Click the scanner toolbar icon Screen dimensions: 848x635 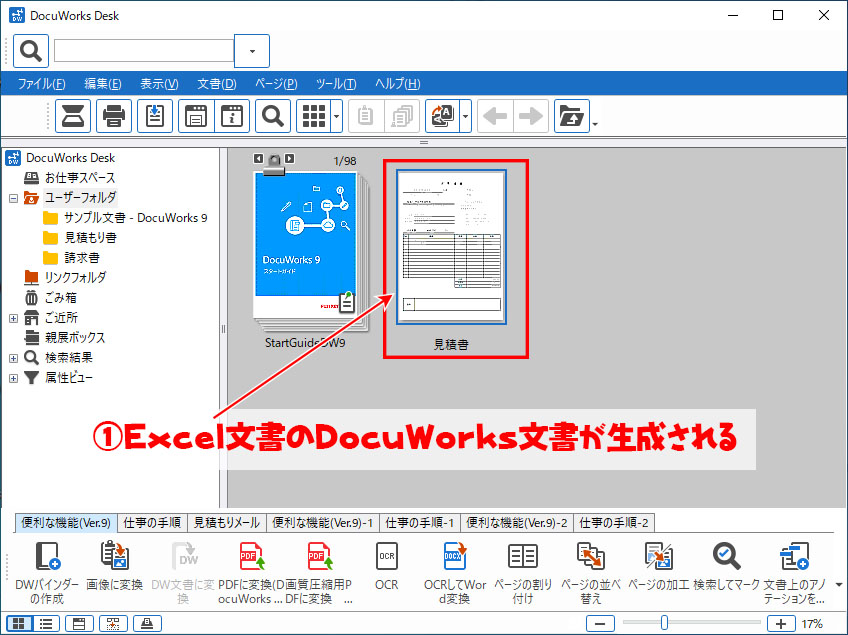tap(73, 116)
